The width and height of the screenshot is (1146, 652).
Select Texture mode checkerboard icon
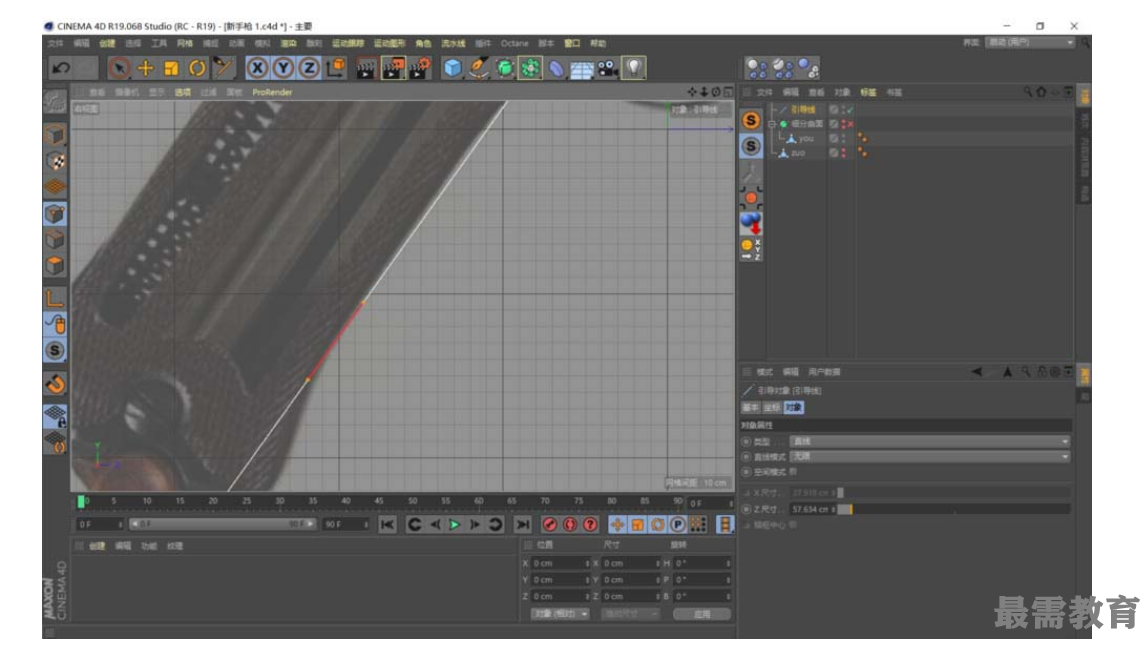55,161
